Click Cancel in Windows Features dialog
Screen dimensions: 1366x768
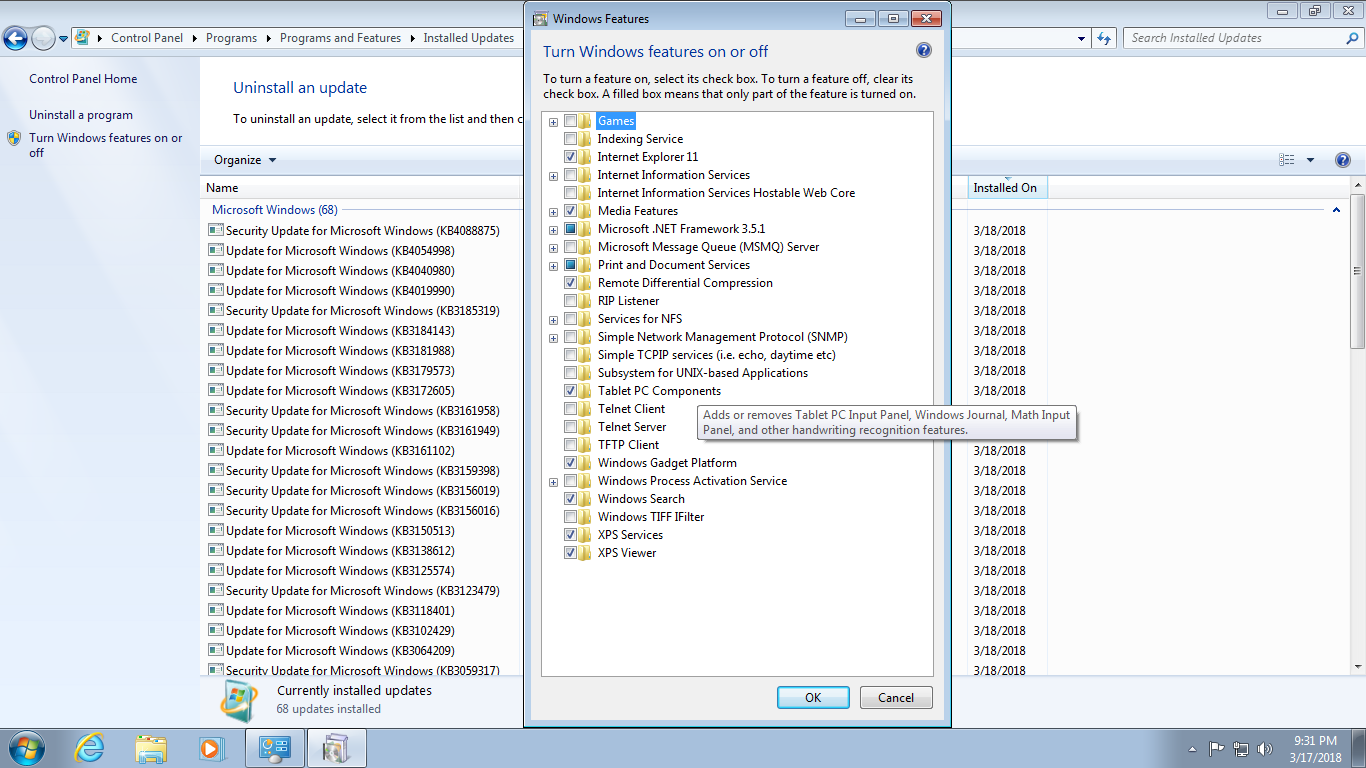point(896,698)
